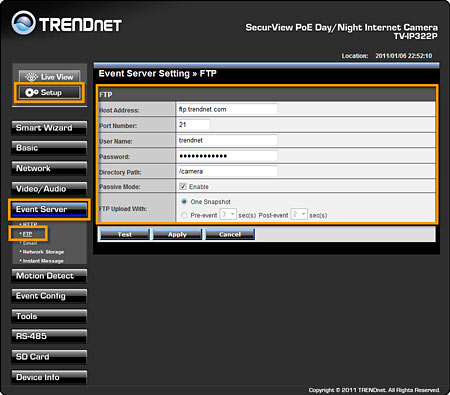Open Live View mode
The image size is (450, 395).
[49, 77]
